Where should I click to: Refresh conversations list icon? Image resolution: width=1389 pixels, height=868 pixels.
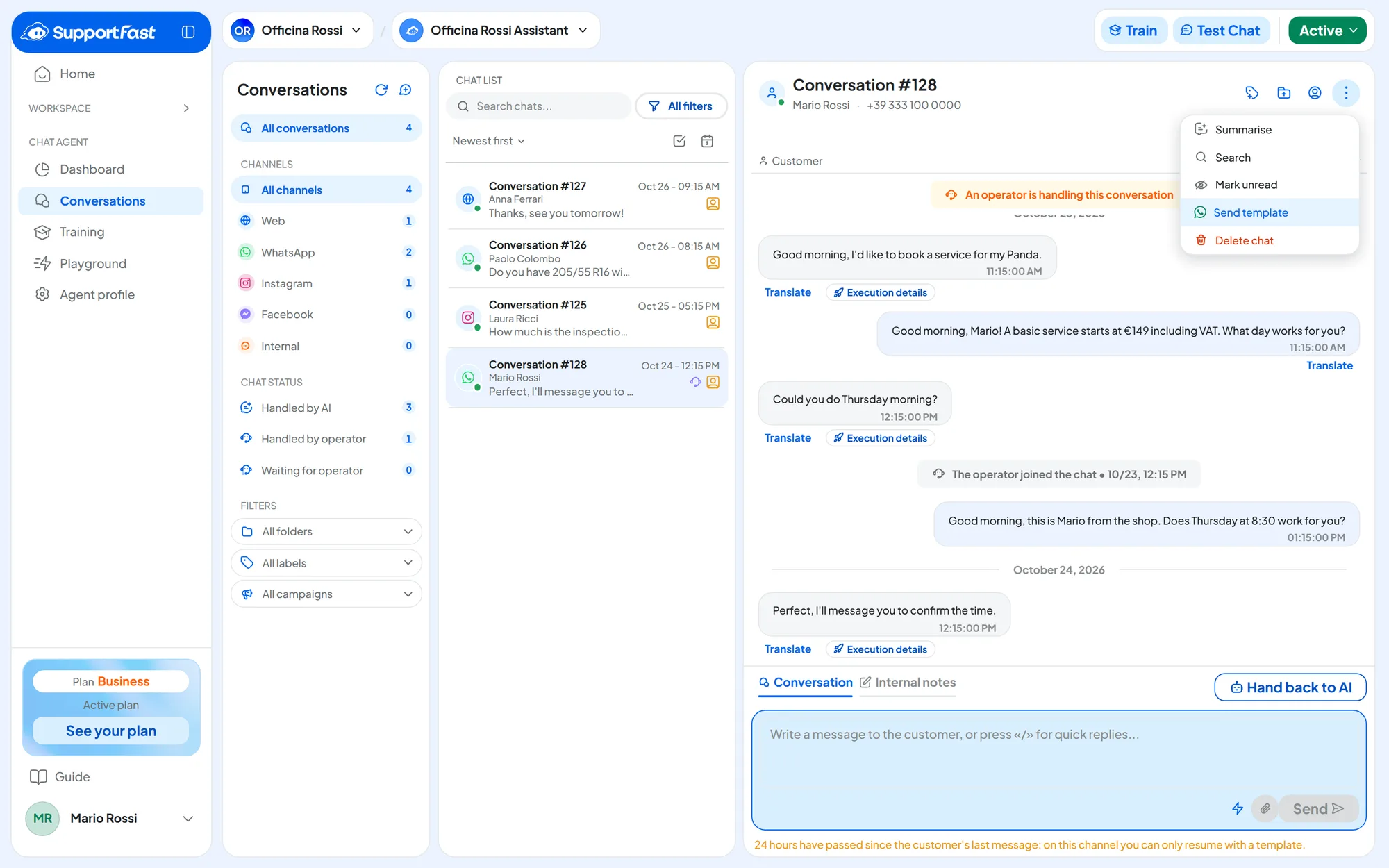pos(381,90)
